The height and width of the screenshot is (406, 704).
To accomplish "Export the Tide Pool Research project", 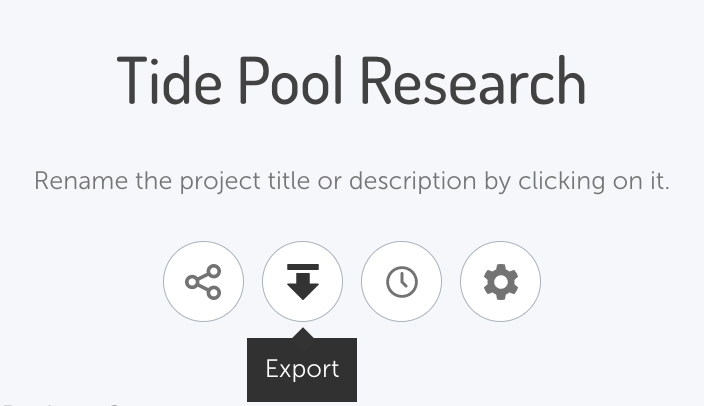I will click(x=302, y=282).
